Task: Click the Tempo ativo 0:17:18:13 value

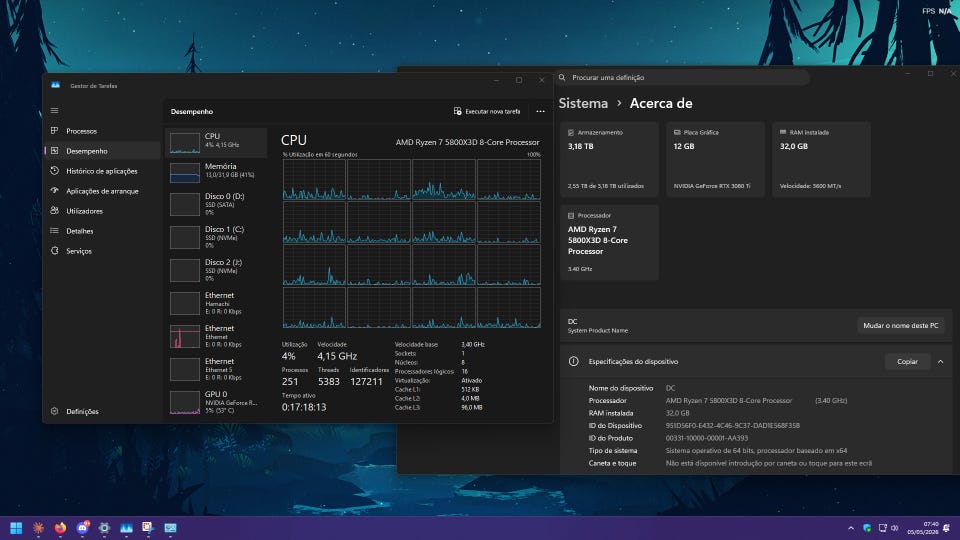Action: pyautogui.click(x=304, y=407)
